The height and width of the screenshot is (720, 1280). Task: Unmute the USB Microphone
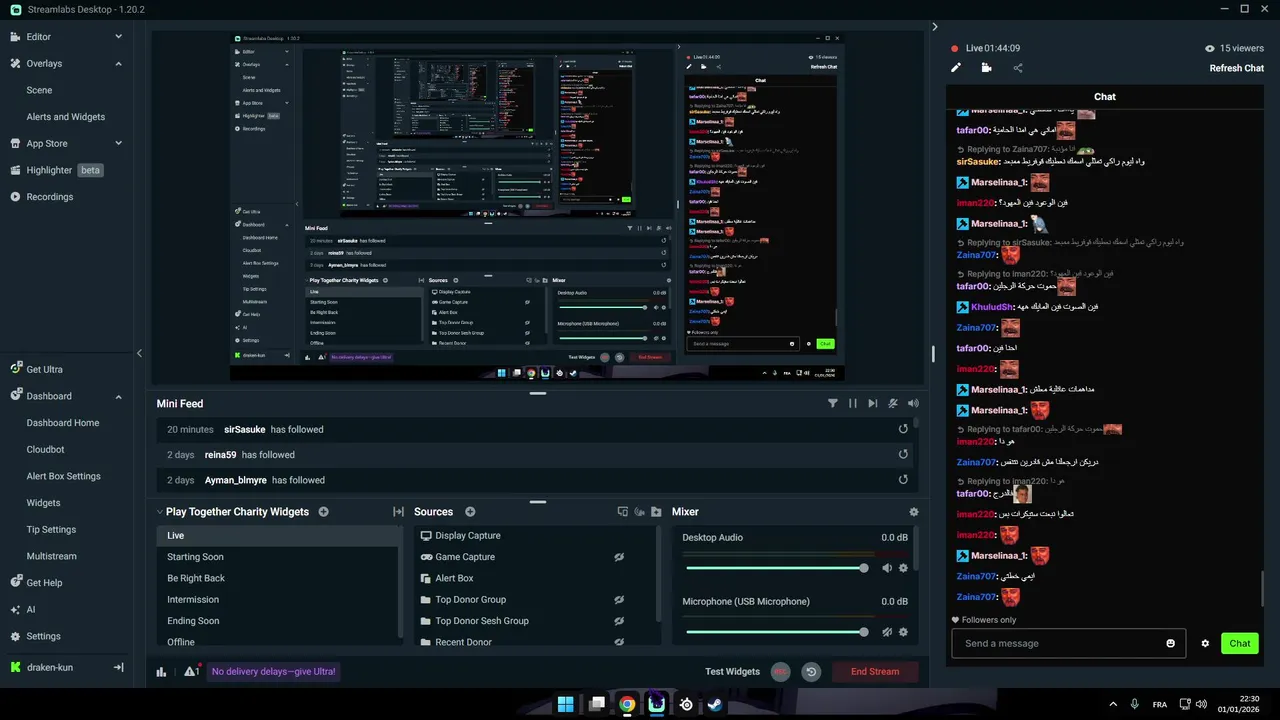tap(886, 632)
